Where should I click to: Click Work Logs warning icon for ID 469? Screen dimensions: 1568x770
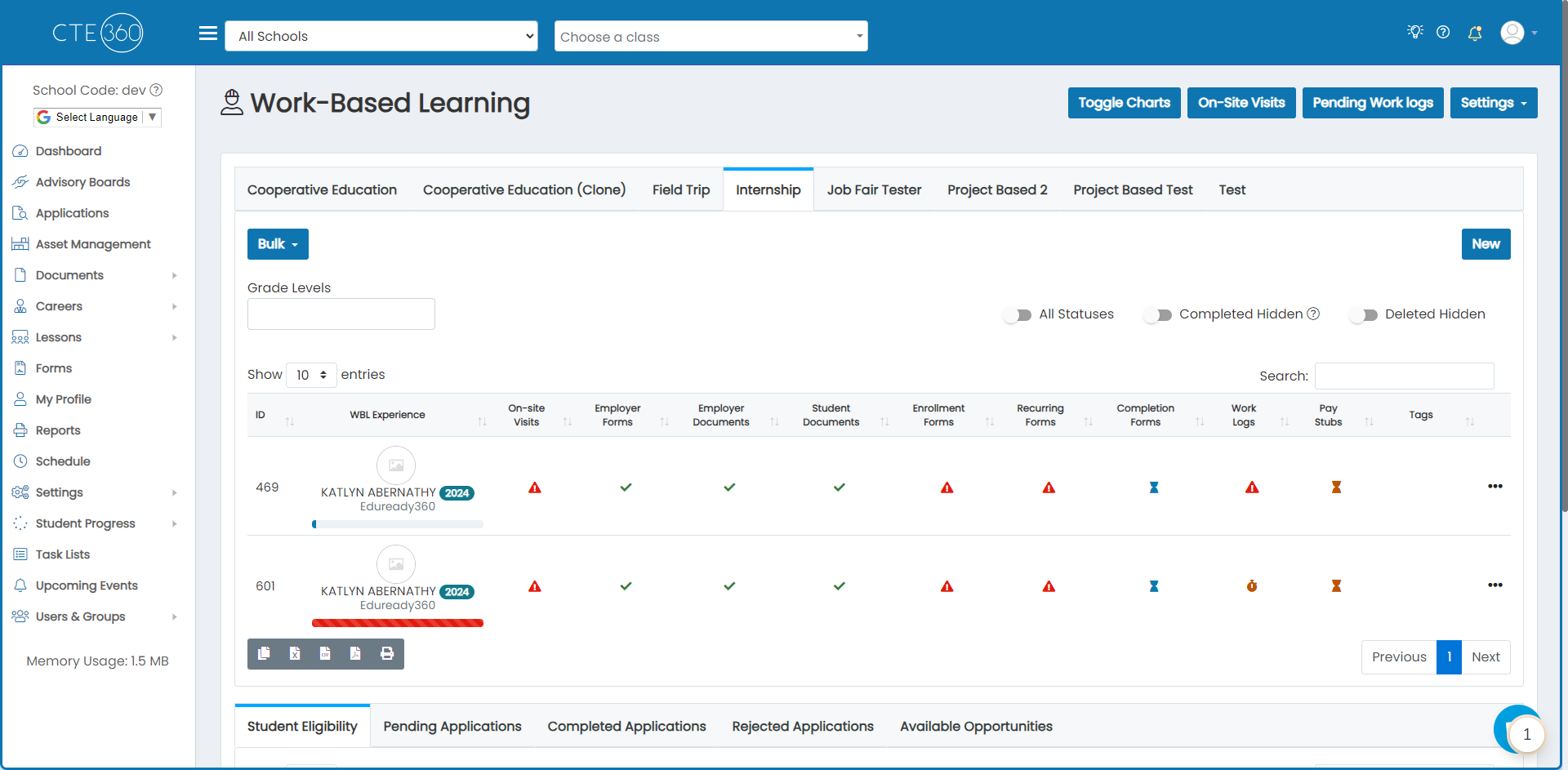click(1252, 487)
